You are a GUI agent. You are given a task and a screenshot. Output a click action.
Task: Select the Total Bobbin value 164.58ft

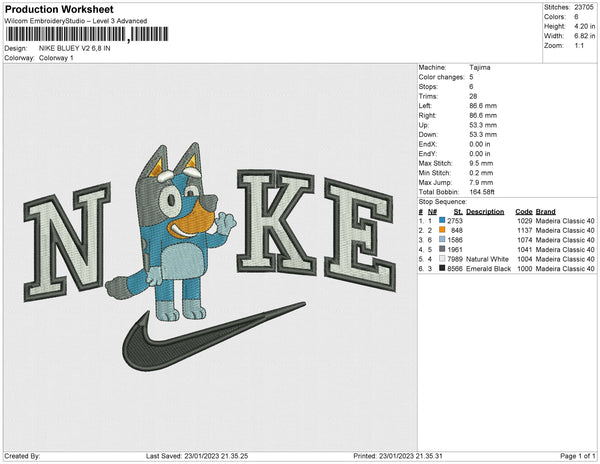[x=482, y=192]
